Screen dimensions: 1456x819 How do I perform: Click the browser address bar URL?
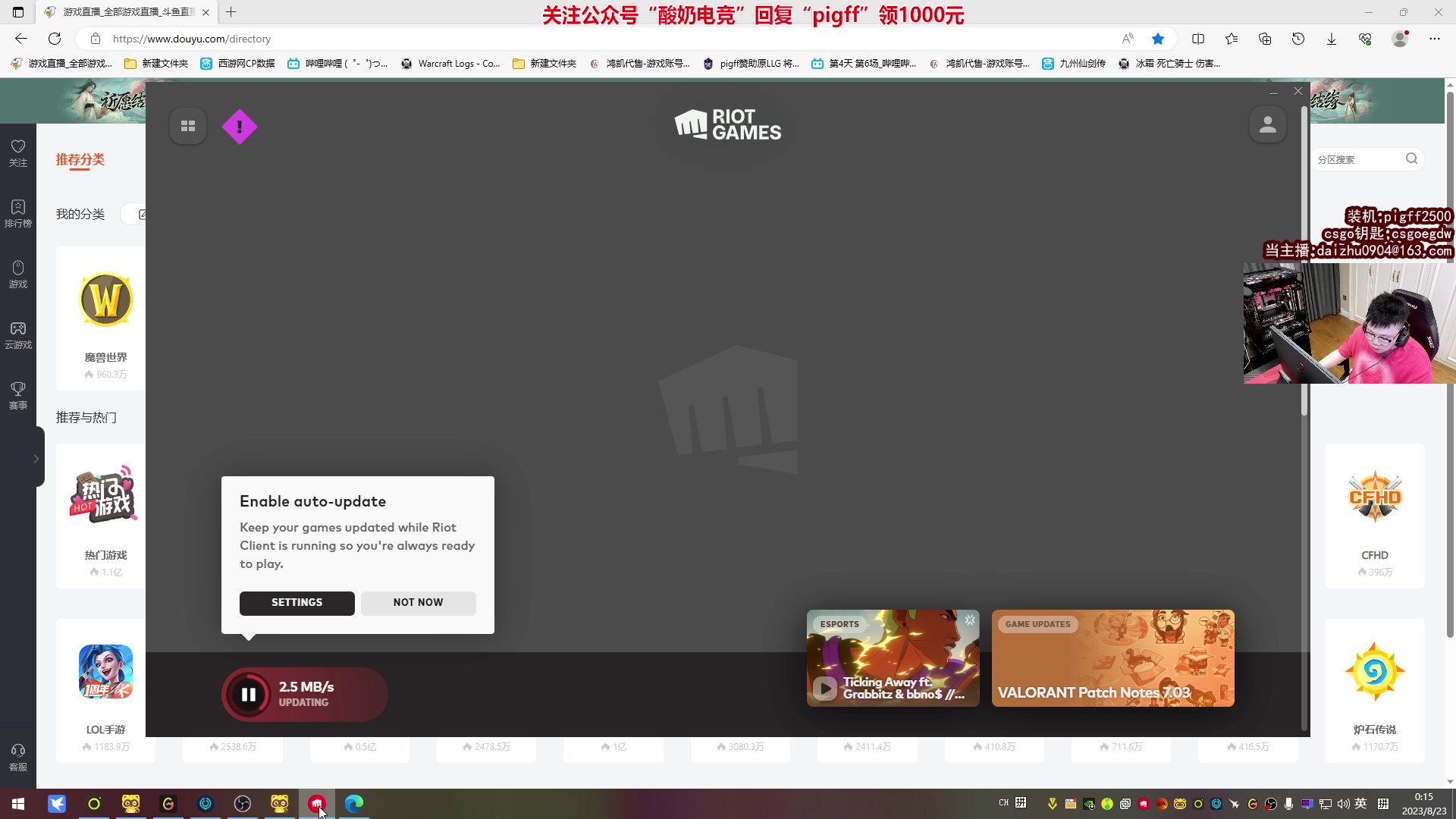192,39
